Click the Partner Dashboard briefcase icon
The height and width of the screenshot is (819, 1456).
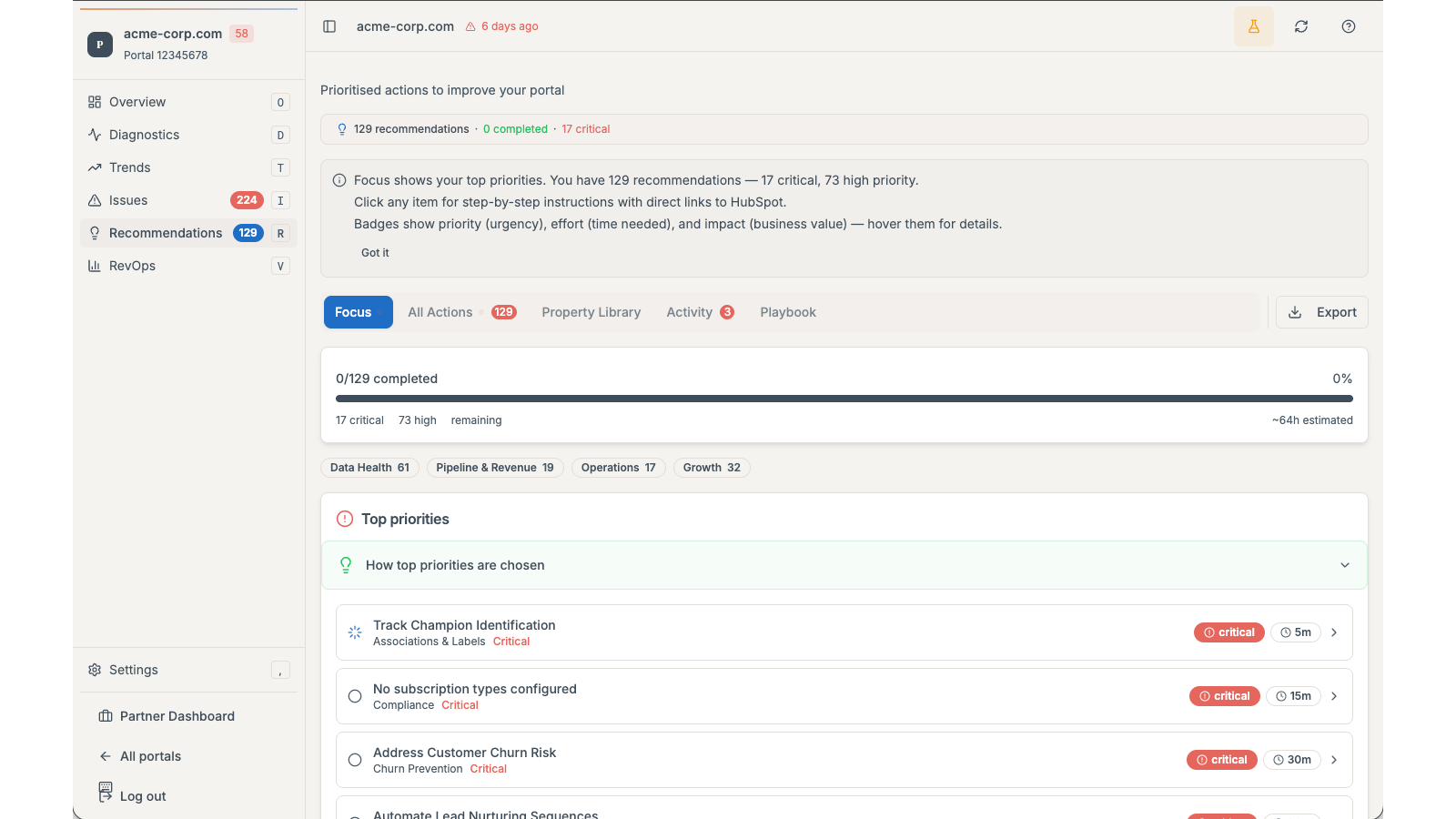(106, 716)
